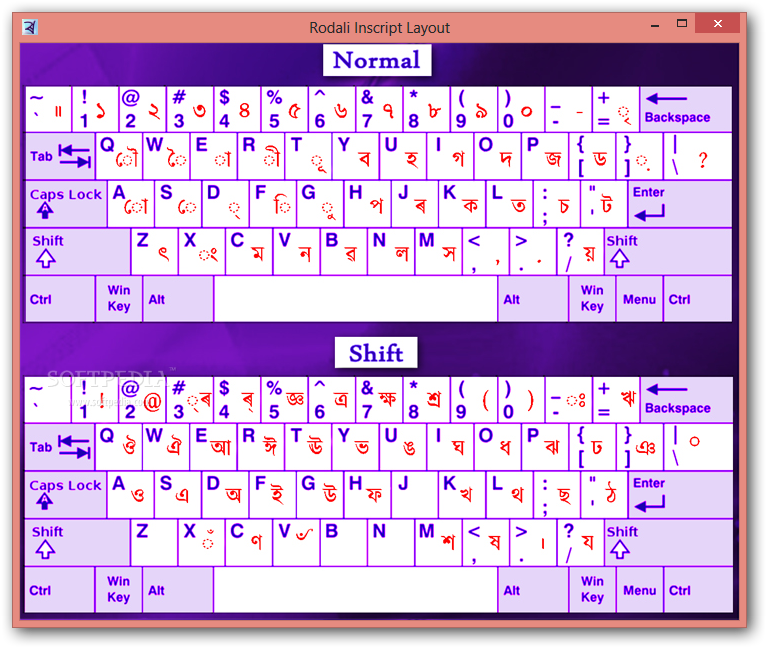Click the Backspace key in Normal keyboard
This screenshot has width=767, height=648.
pos(686,109)
